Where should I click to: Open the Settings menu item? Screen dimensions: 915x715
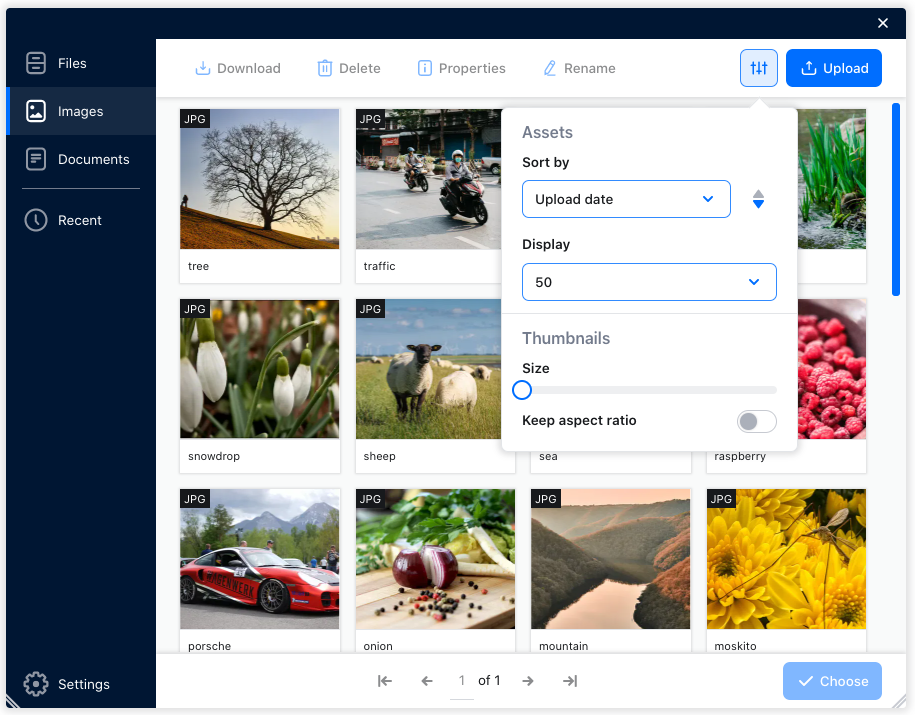point(81,683)
